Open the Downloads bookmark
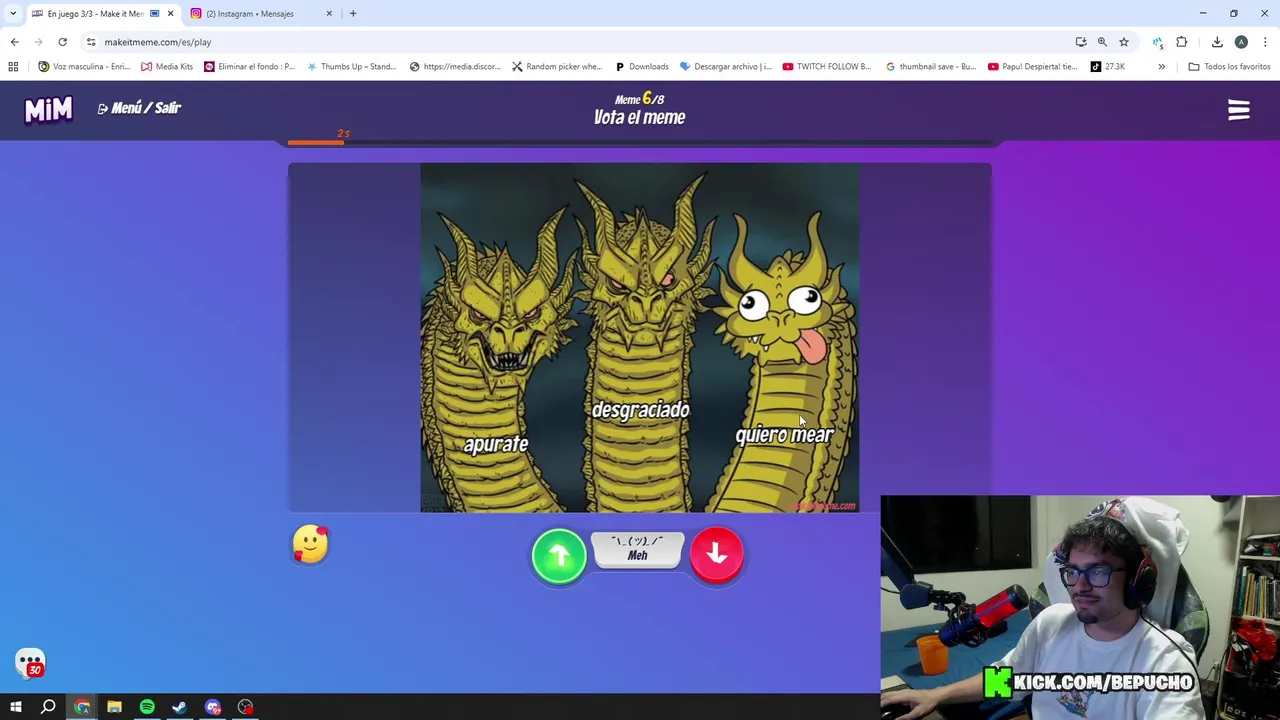1280x720 pixels. tap(642, 67)
